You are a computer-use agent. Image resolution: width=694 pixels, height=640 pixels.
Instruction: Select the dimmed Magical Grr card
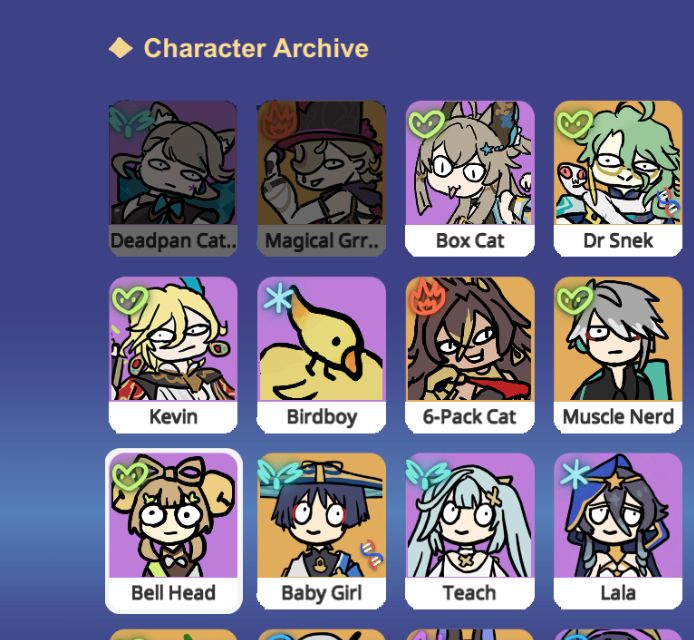[321, 178]
